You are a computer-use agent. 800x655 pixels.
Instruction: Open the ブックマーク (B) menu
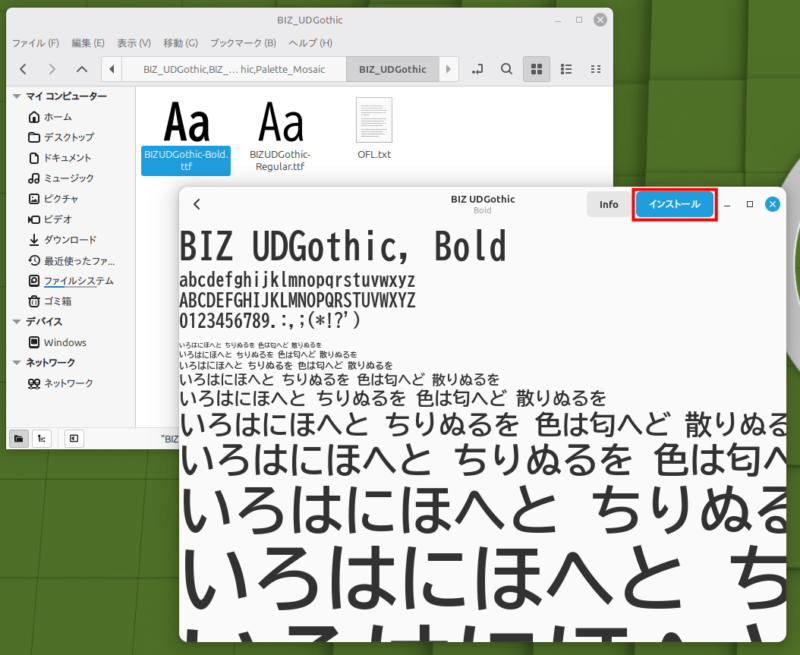tap(242, 43)
